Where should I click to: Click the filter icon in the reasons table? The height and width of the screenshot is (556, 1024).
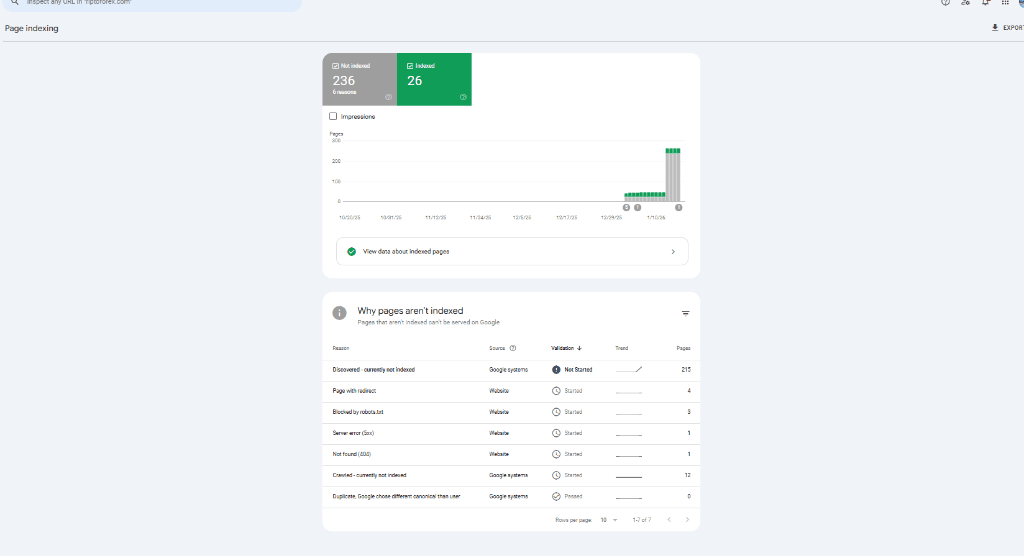click(685, 313)
